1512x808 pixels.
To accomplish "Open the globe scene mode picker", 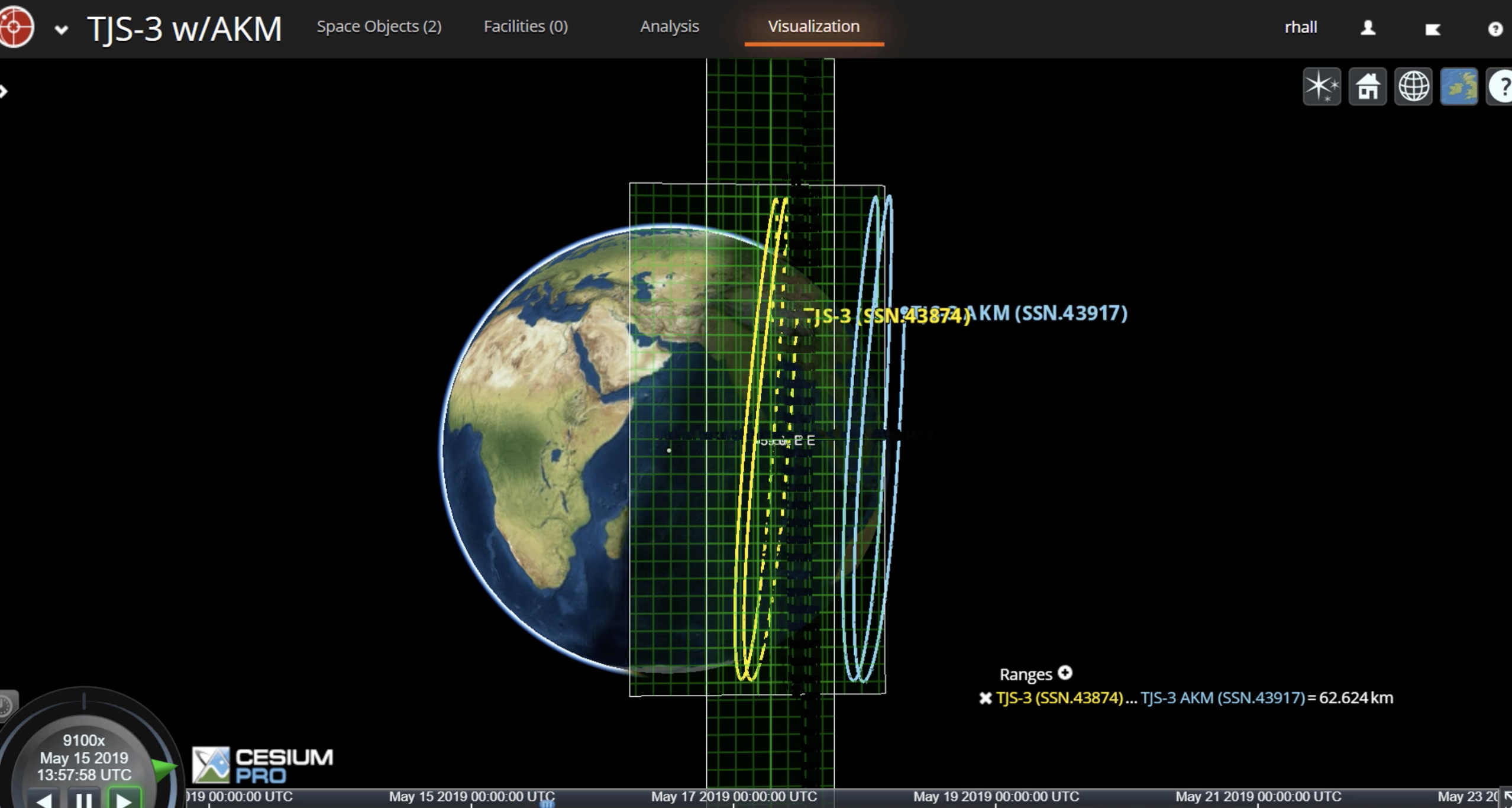I will pos(1413,87).
